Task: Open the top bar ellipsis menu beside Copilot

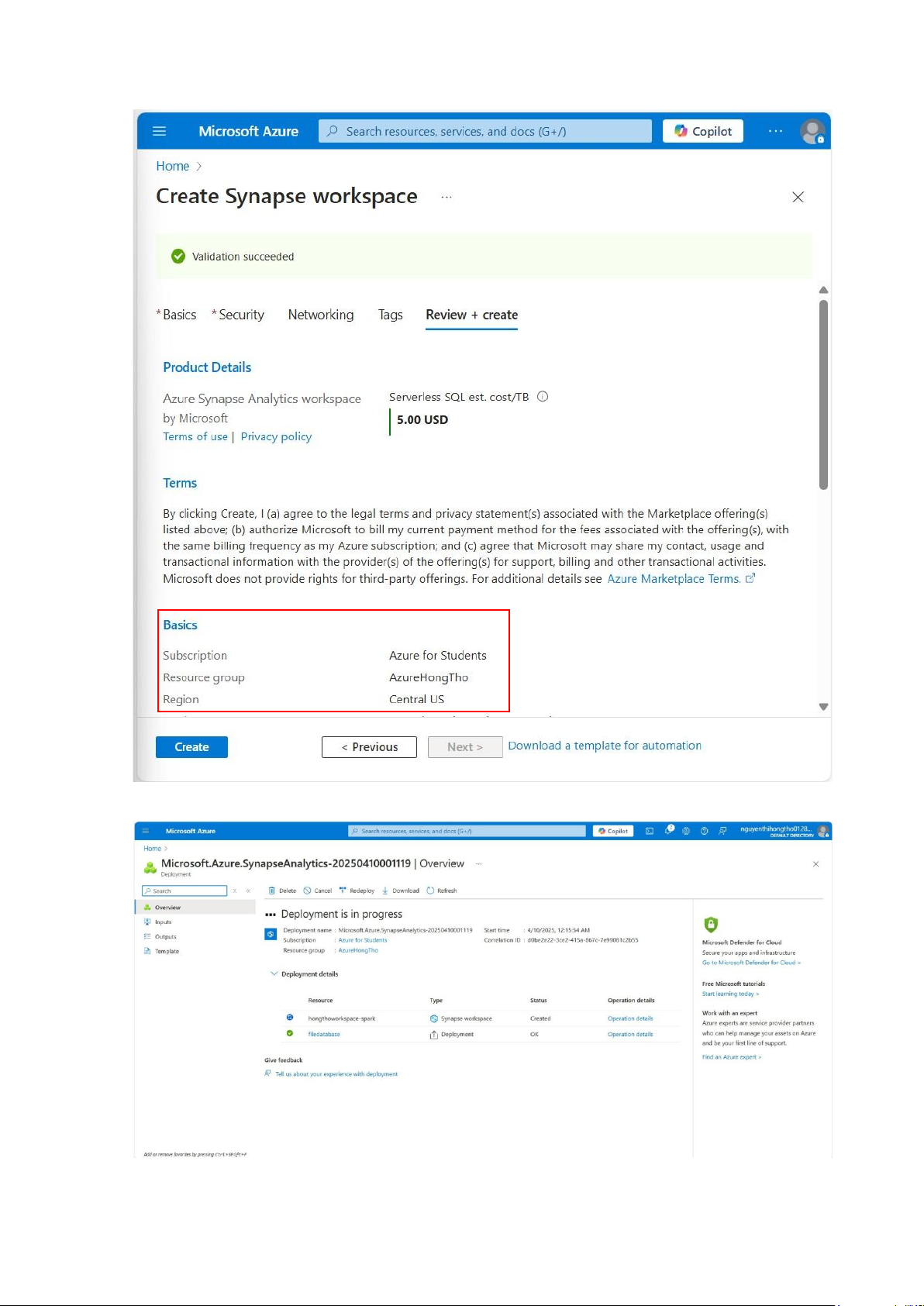Action: click(775, 131)
